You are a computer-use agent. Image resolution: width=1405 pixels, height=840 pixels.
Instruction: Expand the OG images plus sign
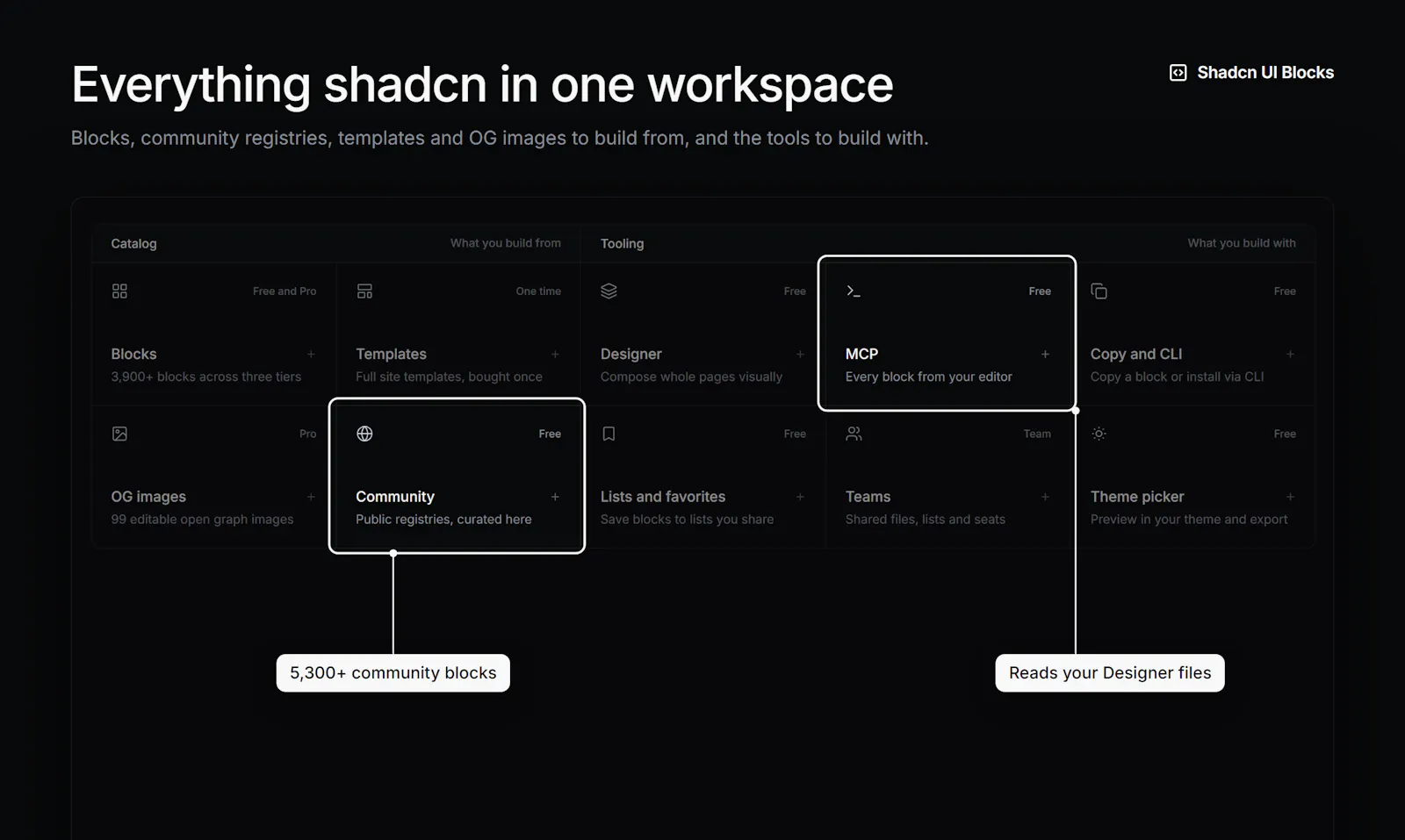[311, 497]
